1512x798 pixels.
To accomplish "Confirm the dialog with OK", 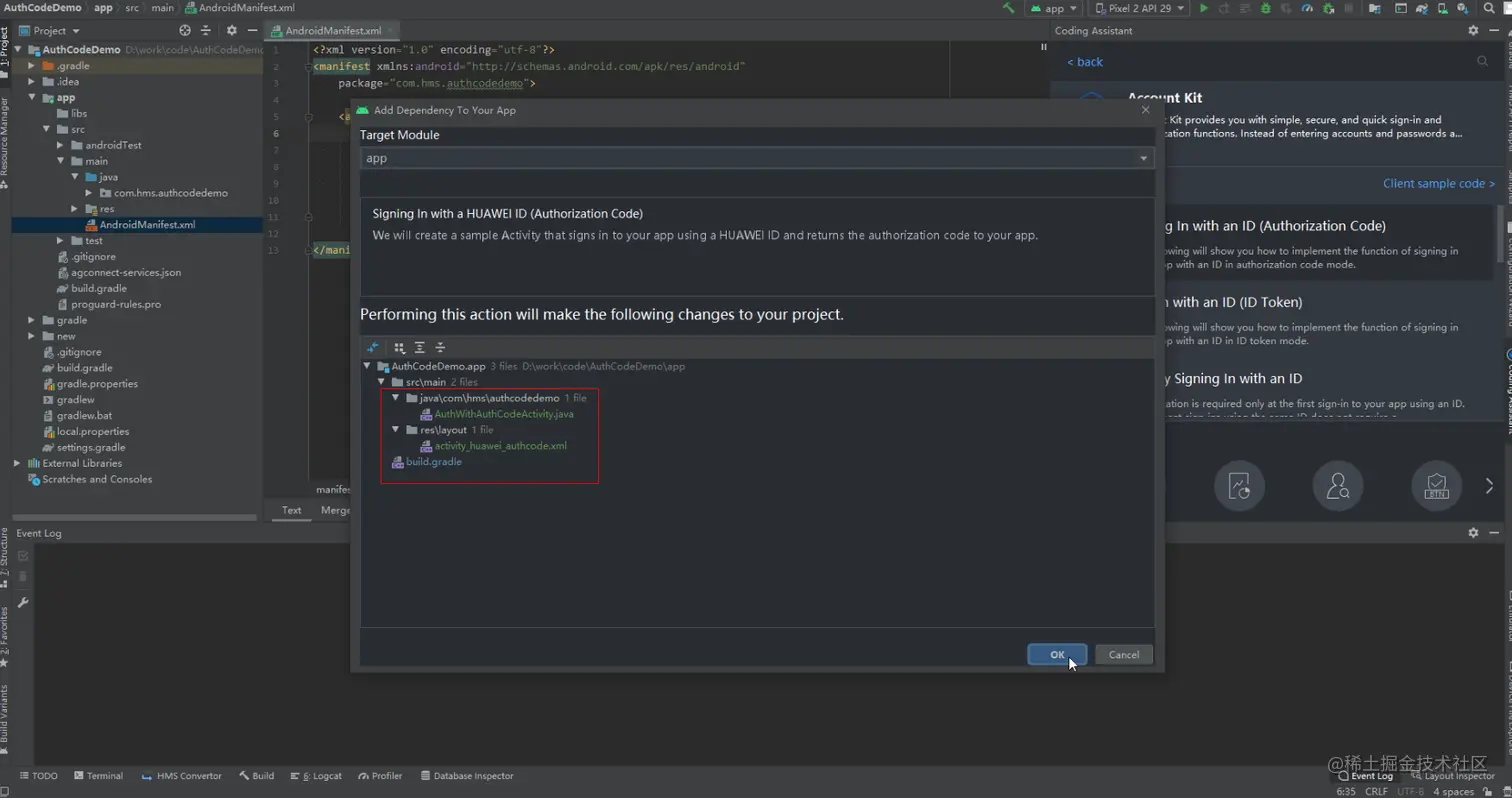I will [x=1057, y=654].
